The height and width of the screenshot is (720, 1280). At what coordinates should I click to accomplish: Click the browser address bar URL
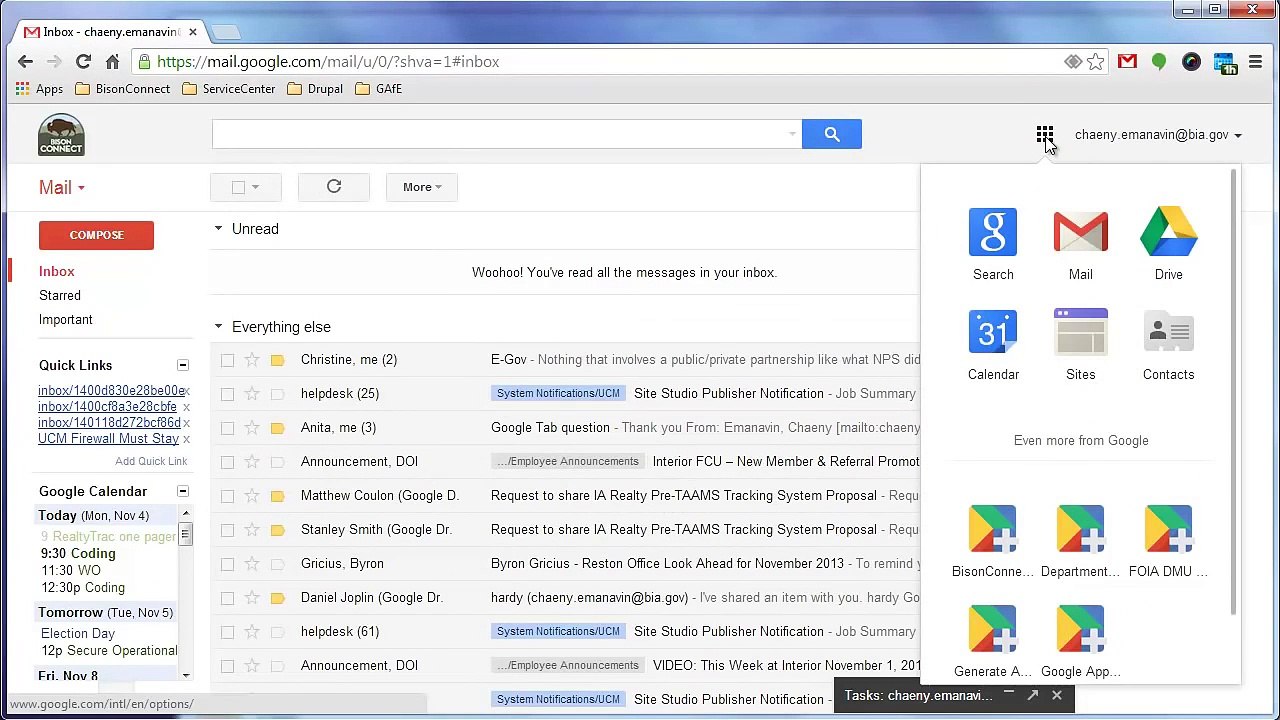328,62
